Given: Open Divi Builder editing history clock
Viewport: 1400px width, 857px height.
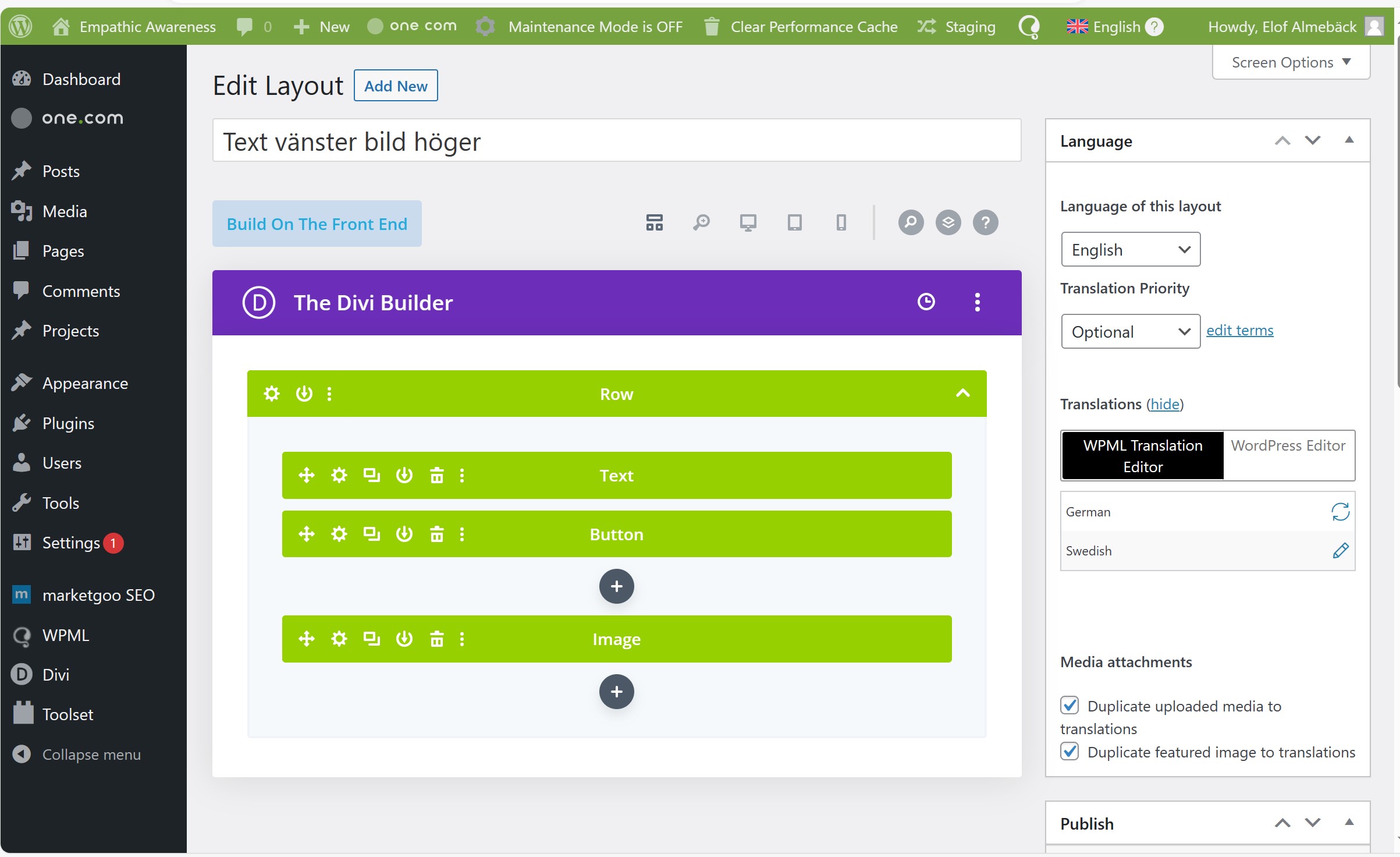Looking at the screenshot, I should coord(926,302).
